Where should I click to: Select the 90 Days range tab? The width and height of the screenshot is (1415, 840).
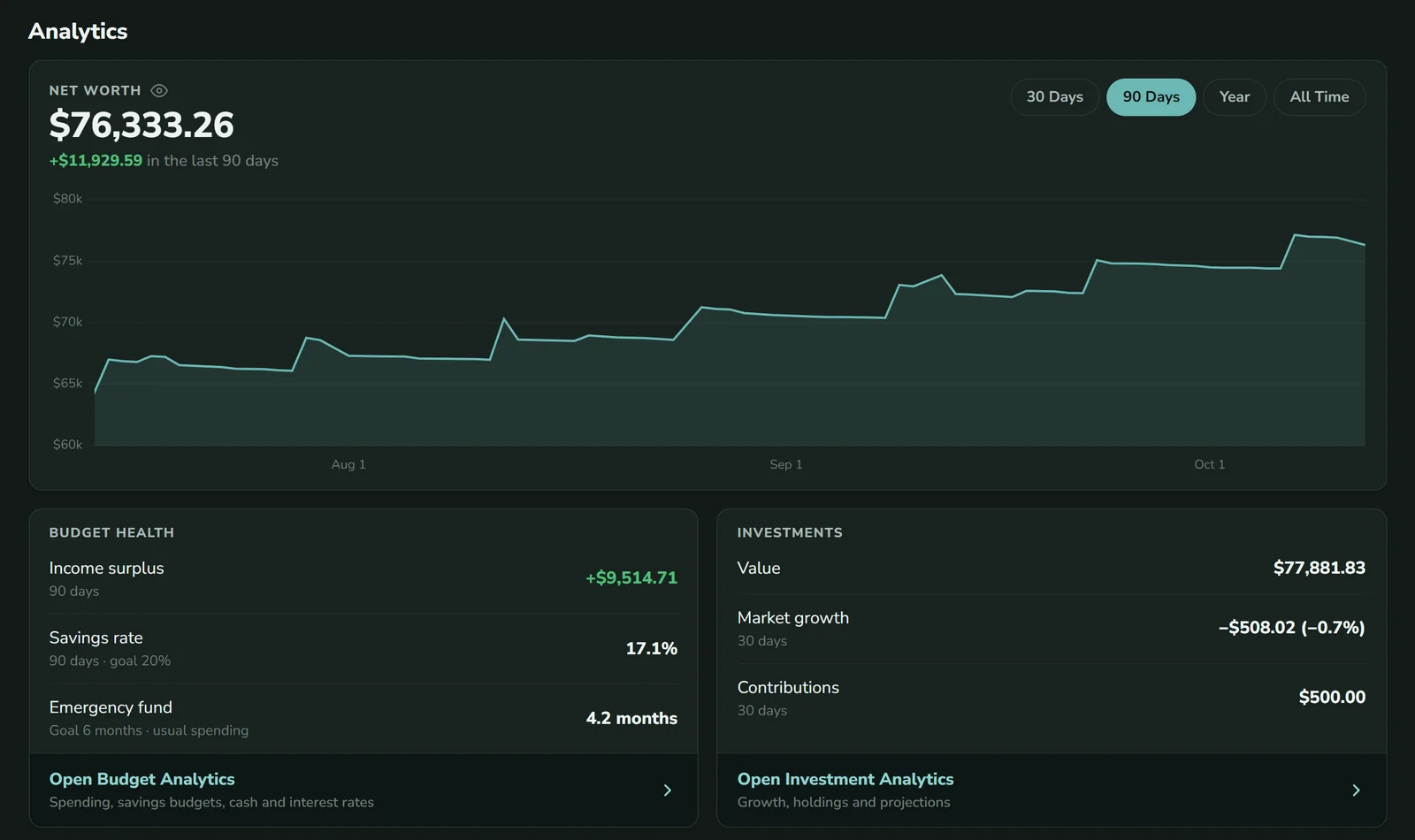pos(1151,97)
